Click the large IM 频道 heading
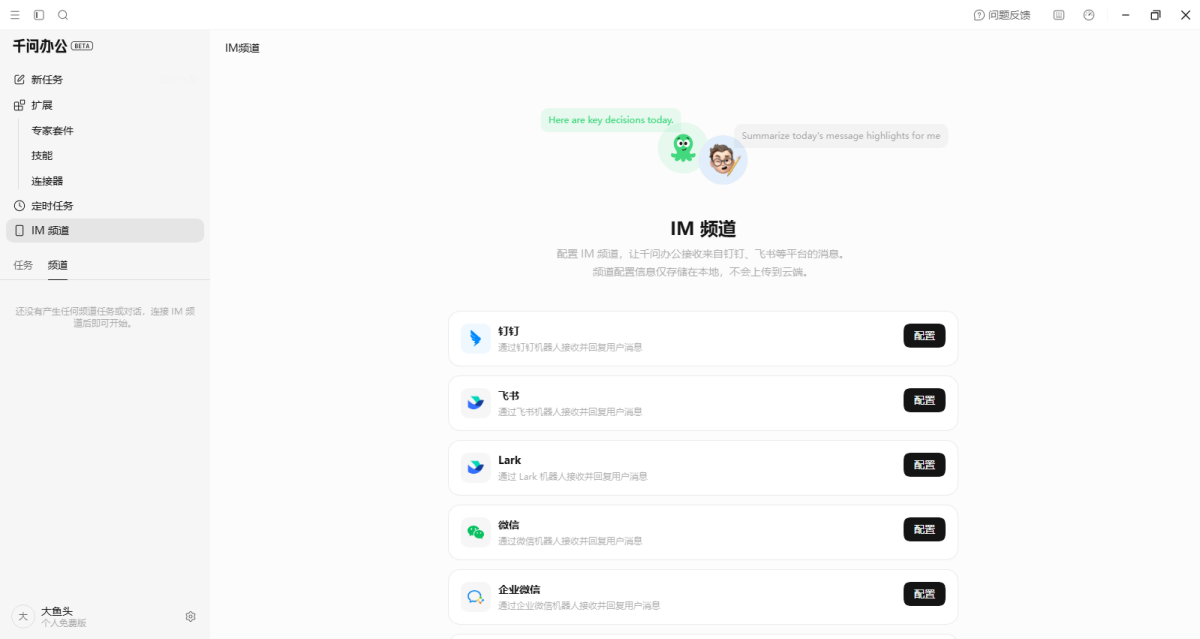Viewport: 1200px width, 639px height. click(703, 229)
